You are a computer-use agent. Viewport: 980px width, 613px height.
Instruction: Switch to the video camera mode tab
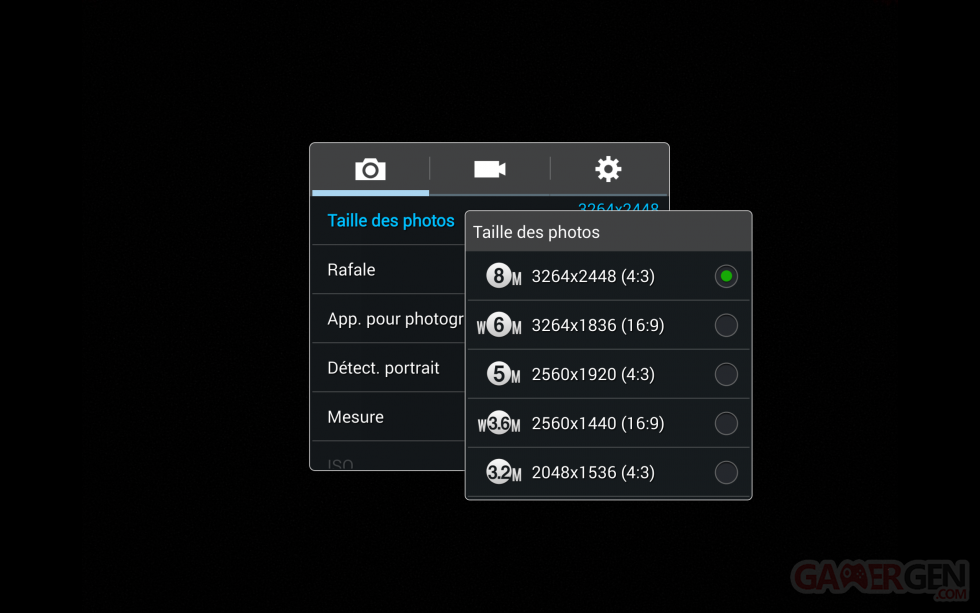tap(488, 169)
